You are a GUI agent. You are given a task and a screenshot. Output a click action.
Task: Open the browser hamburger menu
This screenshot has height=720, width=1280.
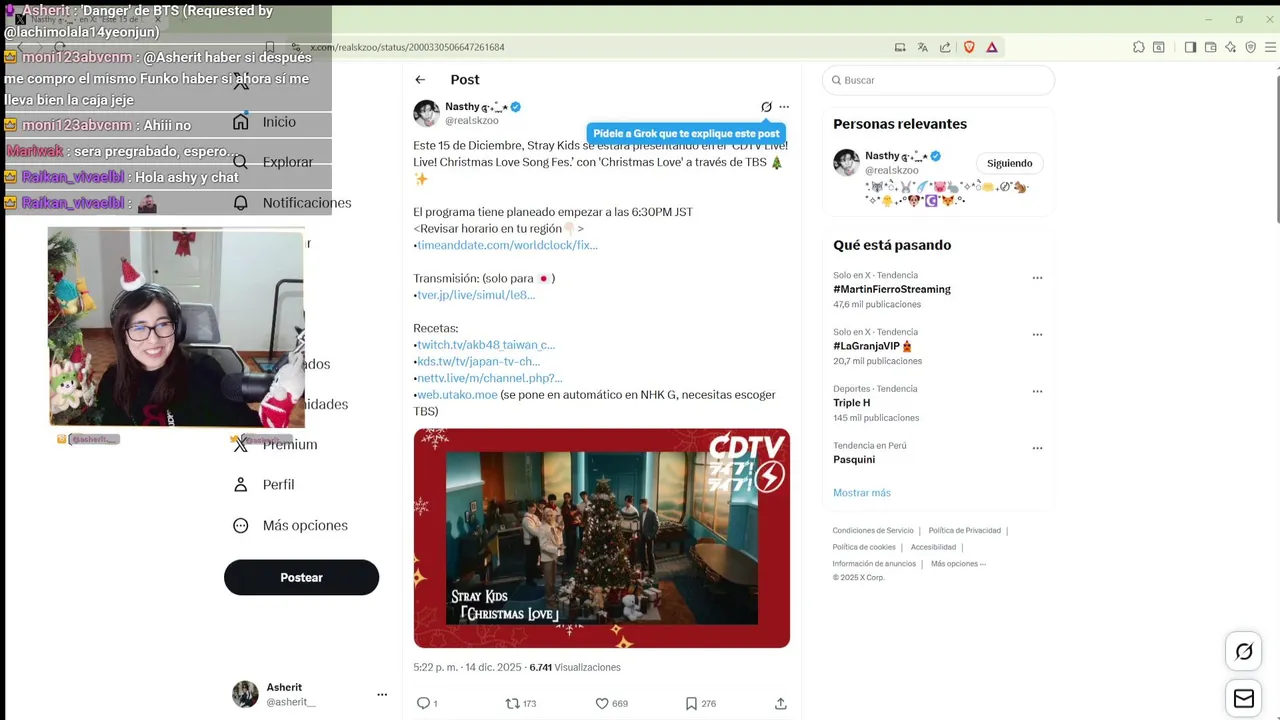[x=1271, y=47]
